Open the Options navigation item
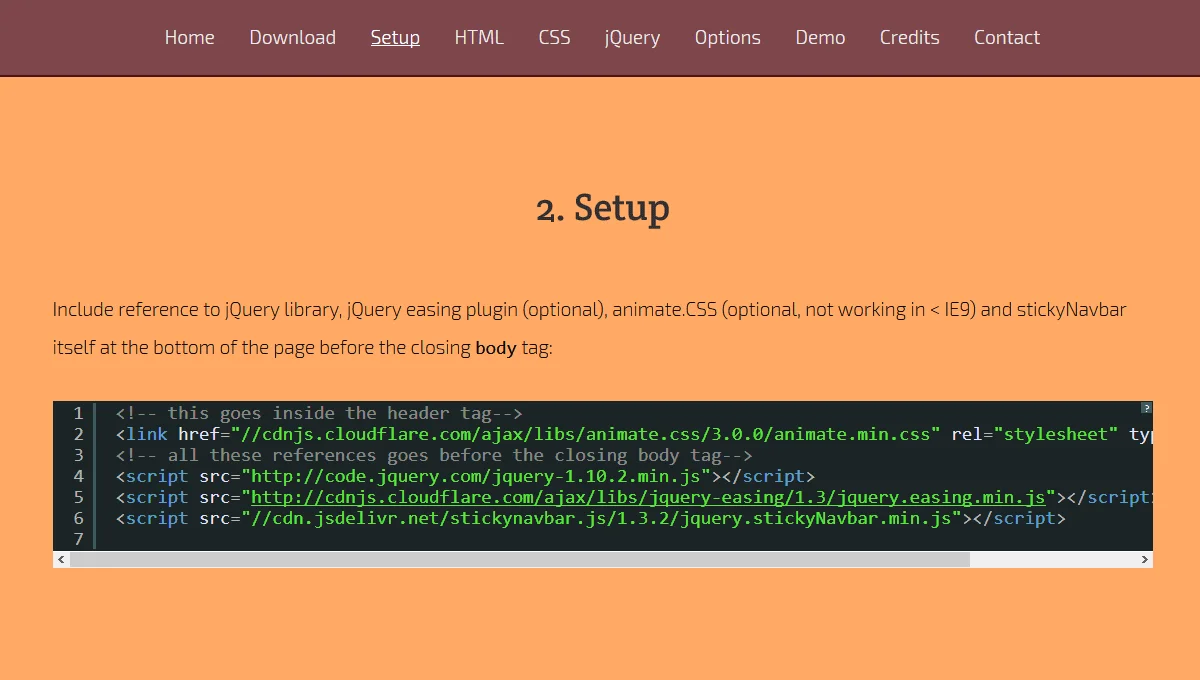Image resolution: width=1200 pixels, height=680 pixels. (x=727, y=37)
